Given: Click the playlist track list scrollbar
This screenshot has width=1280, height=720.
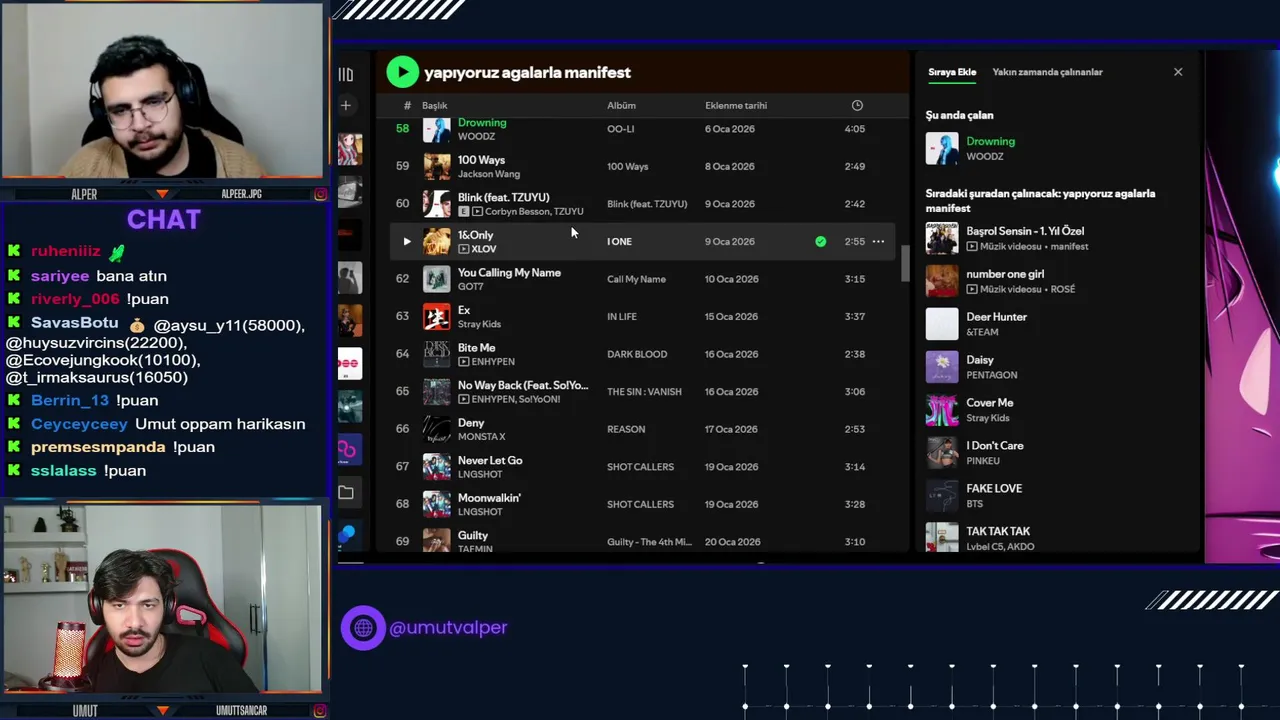Looking at the screenshot, I should (906, 262).
